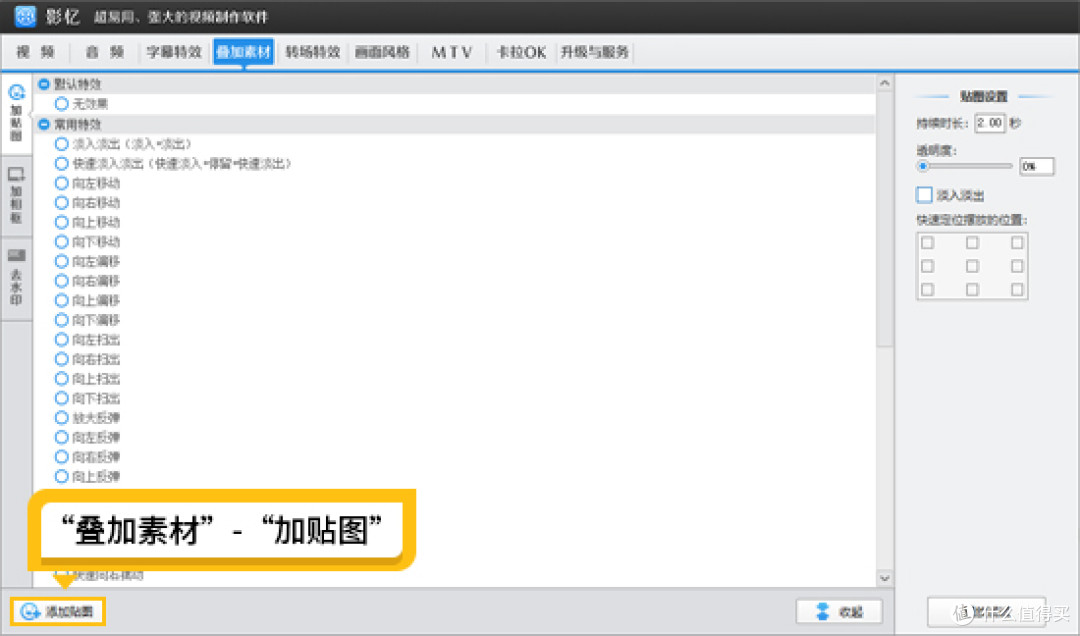Choose the 向右移动 effect
This screenshot has width=1080, height=636.
point(61,203)
